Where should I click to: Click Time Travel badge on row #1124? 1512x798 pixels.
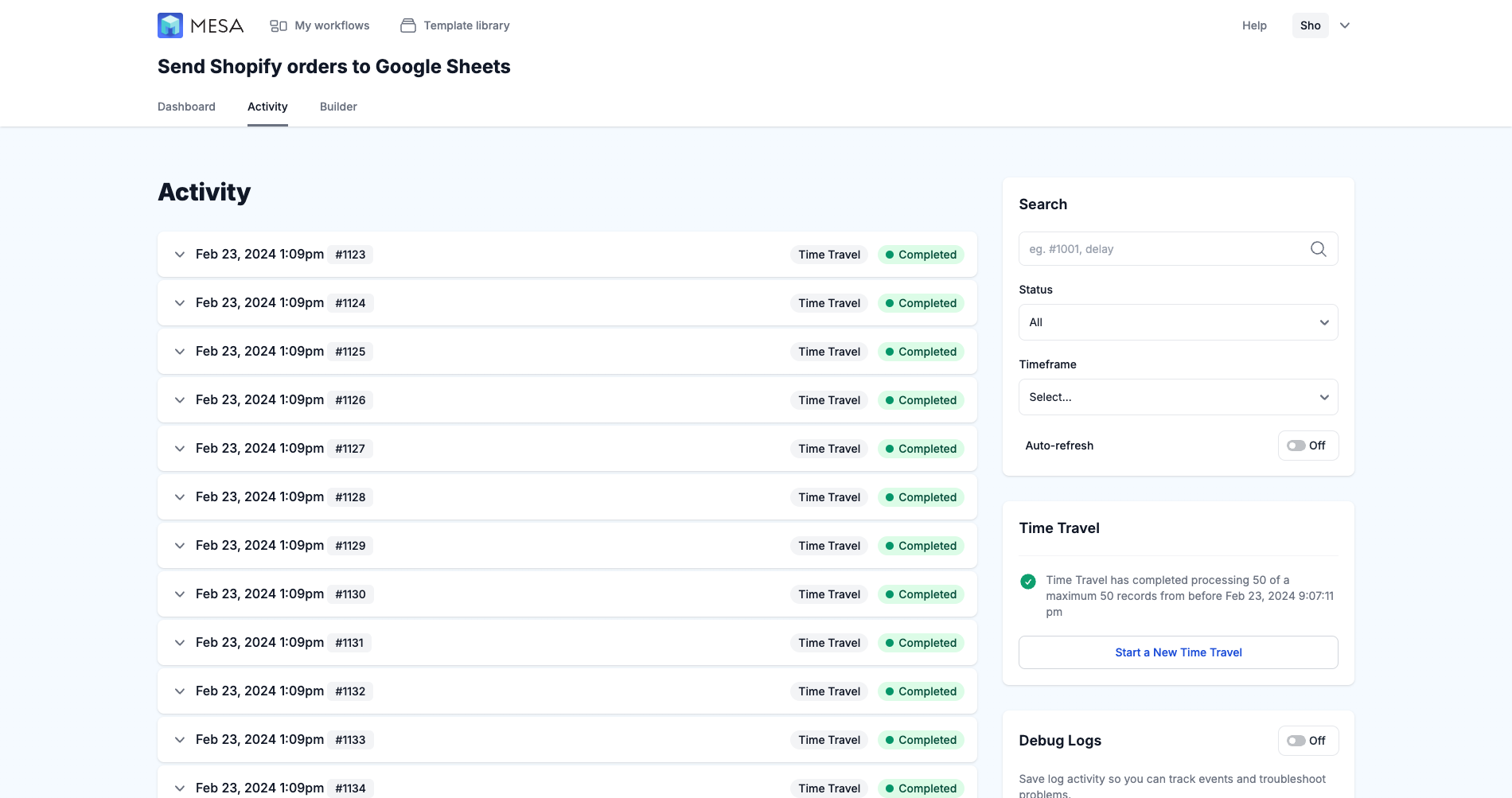[x=829, y=303]
